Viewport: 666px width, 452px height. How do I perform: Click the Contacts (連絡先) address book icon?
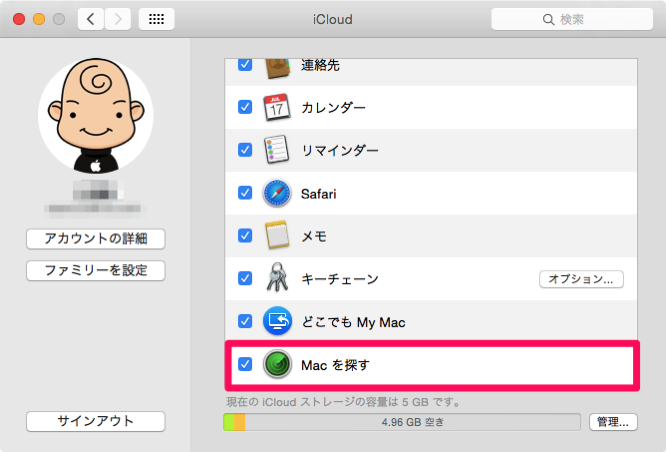click(x=277, y=68)
